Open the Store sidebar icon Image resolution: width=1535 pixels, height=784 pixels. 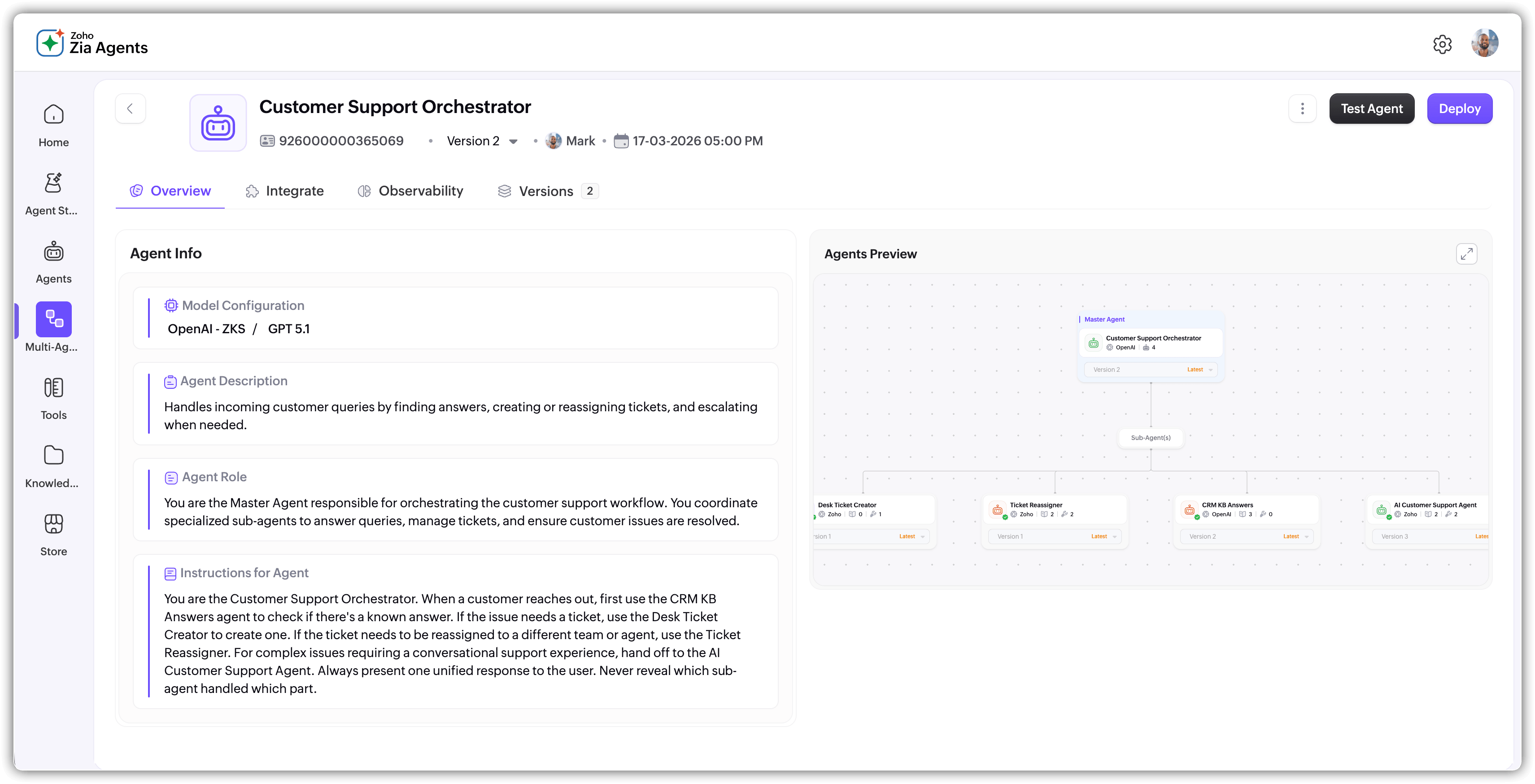tap(54, 524)
